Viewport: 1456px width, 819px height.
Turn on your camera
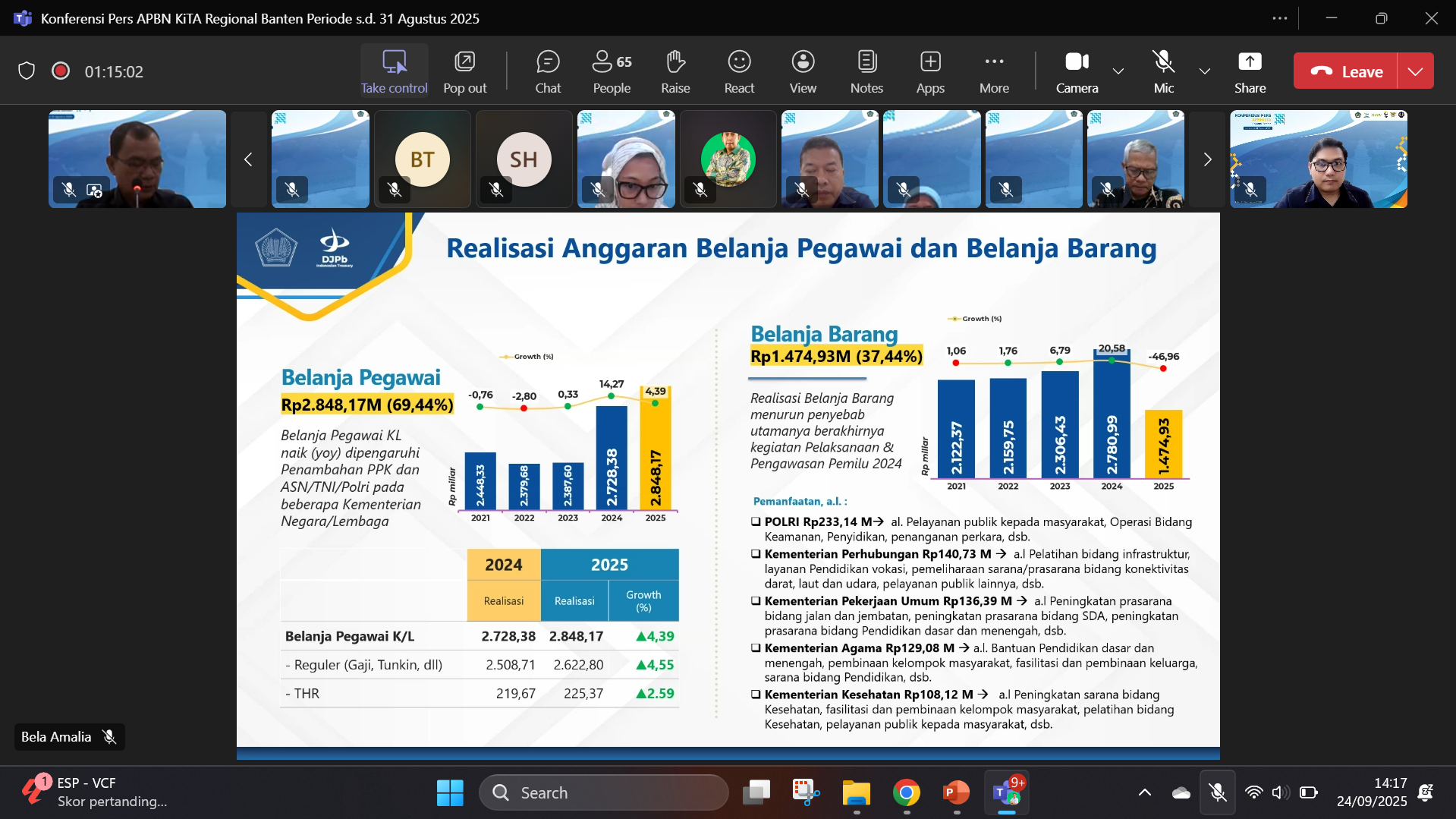(x=1077, y=71)
